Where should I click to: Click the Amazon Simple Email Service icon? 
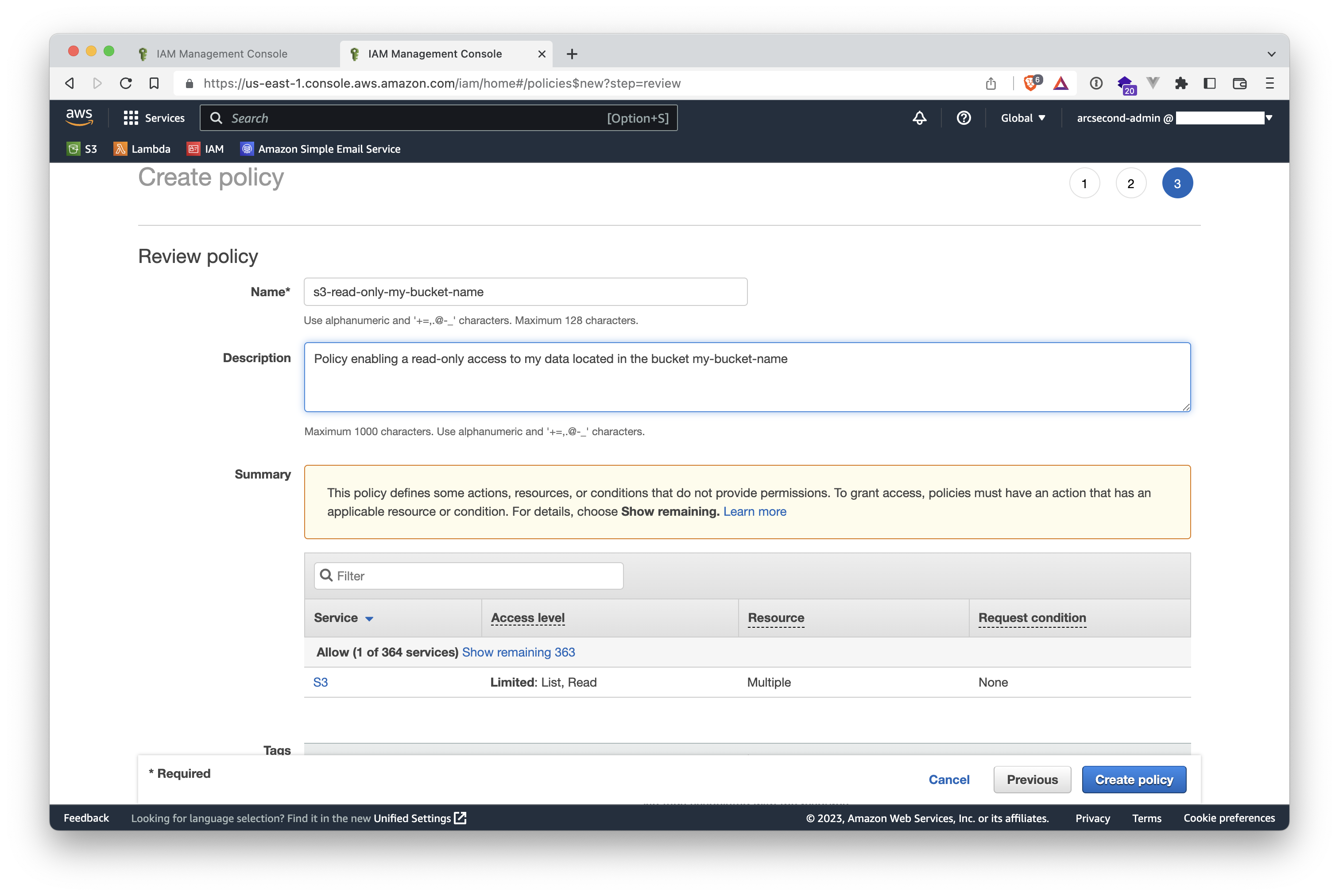click(246, 149)
